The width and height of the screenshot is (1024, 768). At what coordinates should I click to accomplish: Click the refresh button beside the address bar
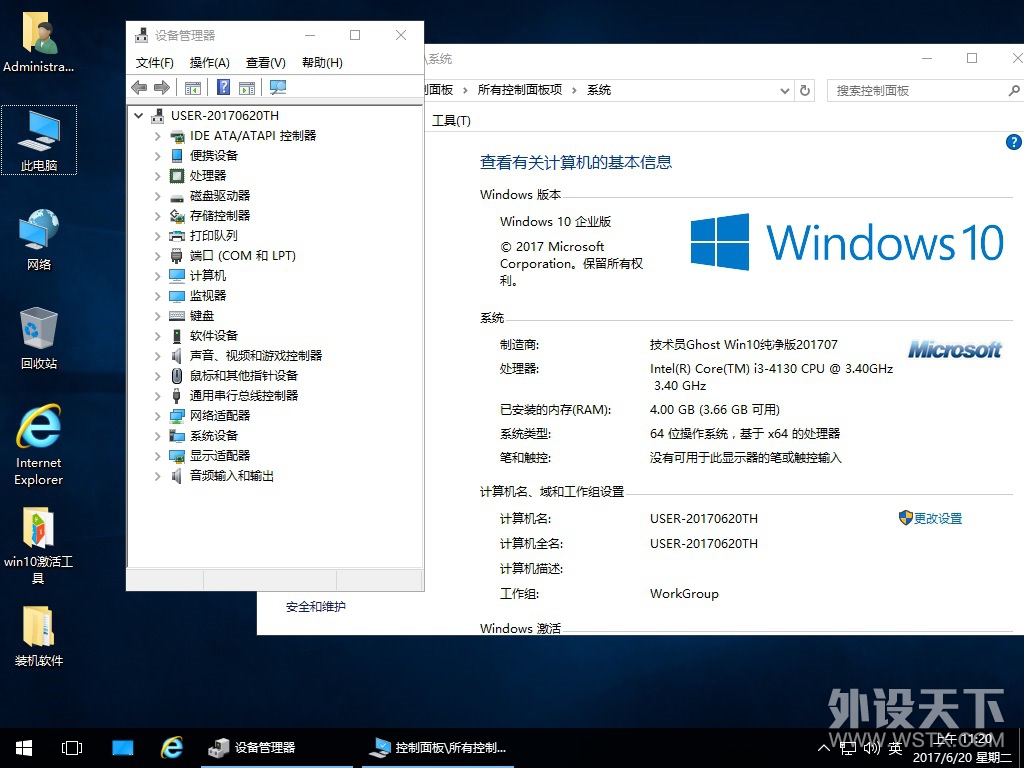point(805,90)
